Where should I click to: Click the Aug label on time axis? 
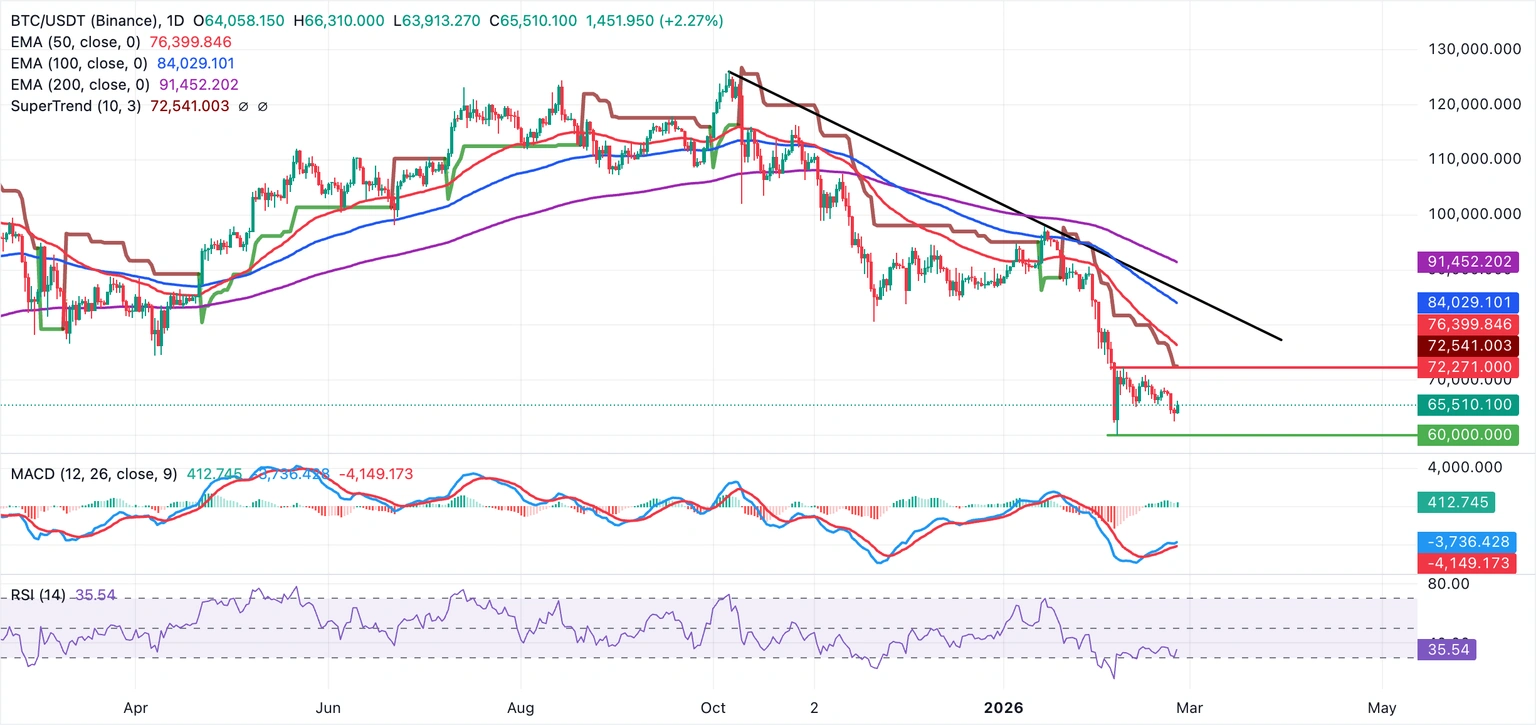tap(521, 707)
